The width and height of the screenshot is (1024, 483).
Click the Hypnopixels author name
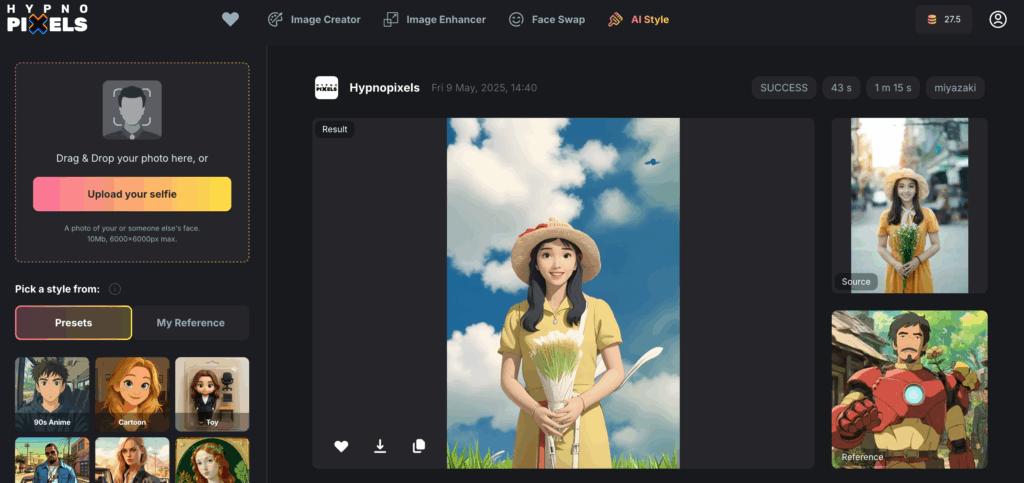(385, 87)
